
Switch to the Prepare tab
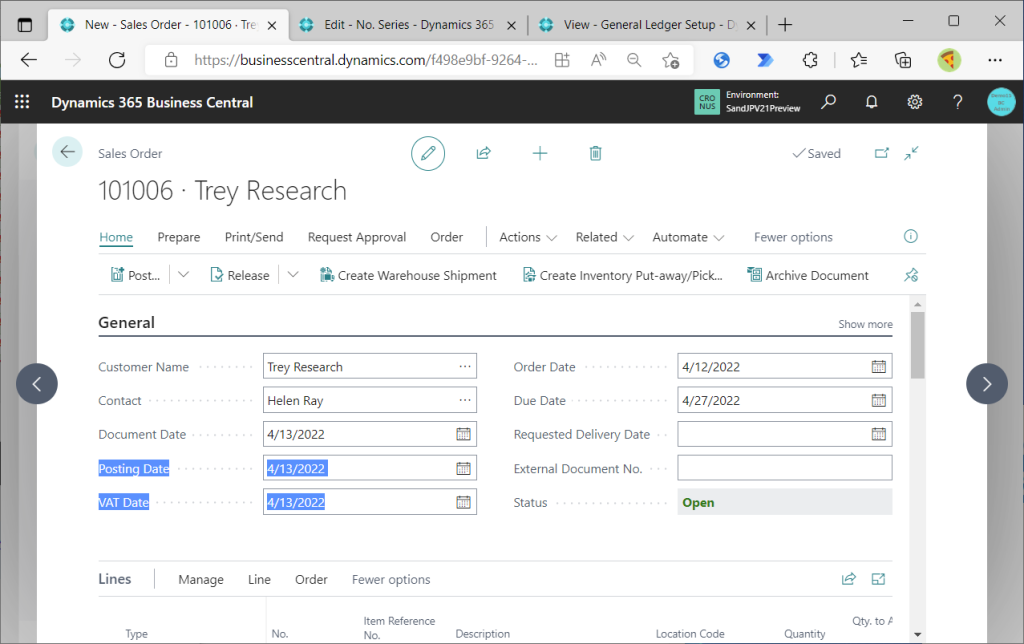pyautogui.click(x=179, y=237)
